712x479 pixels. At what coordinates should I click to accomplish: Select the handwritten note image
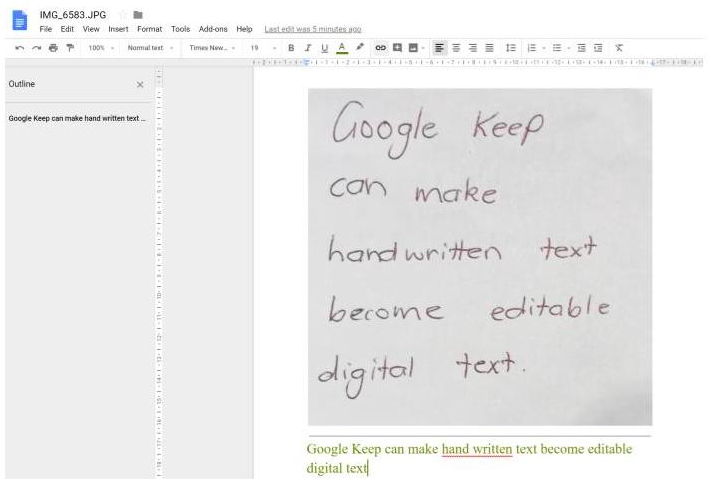pos(480,257)
